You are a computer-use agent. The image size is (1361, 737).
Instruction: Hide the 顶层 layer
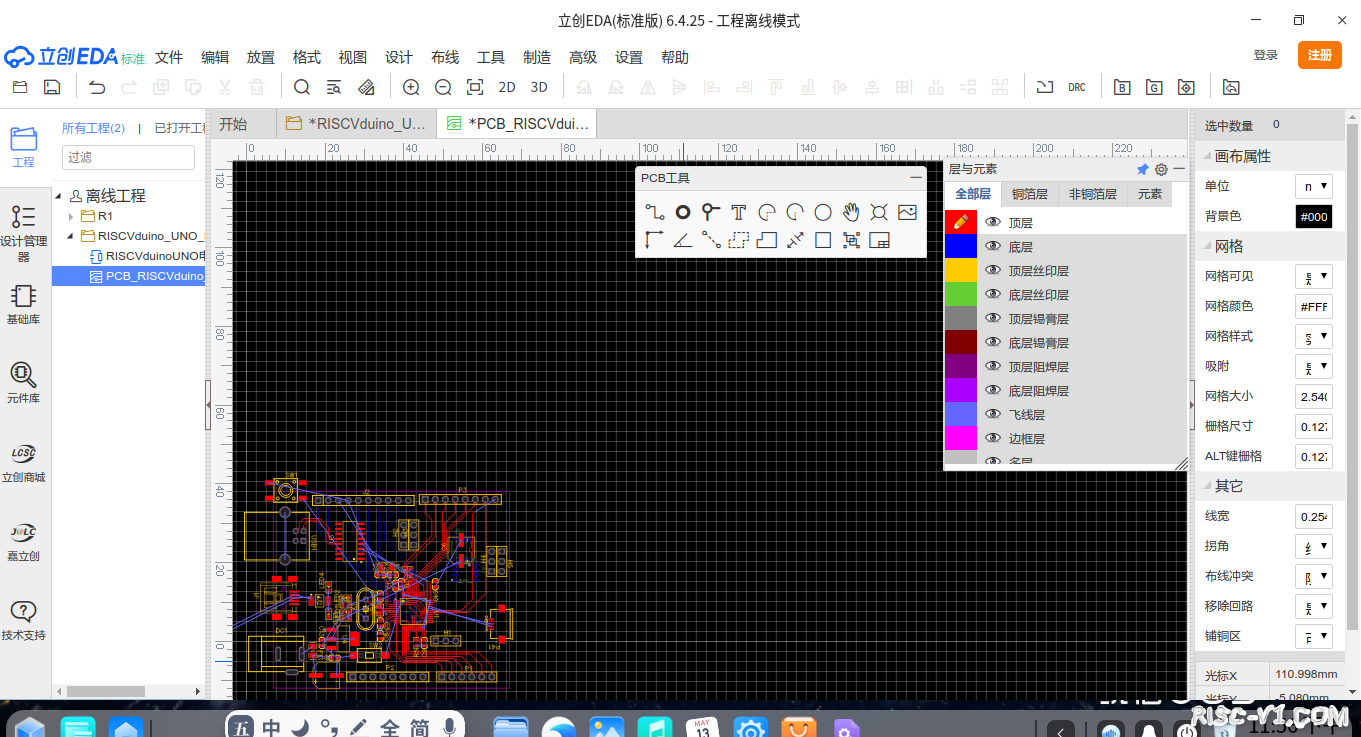[993, 222]
